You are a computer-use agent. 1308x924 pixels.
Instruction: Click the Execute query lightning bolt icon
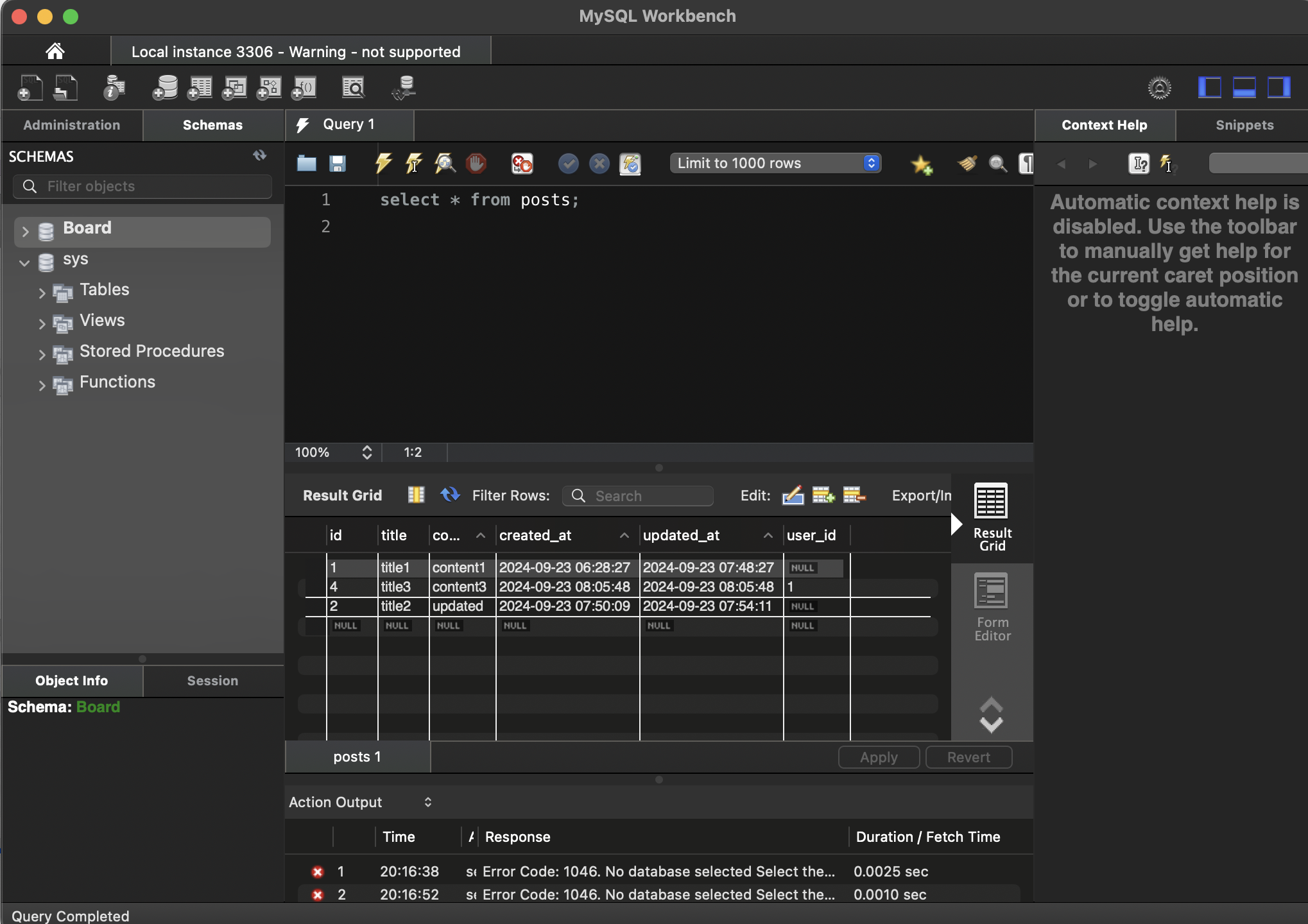(383, 164)
